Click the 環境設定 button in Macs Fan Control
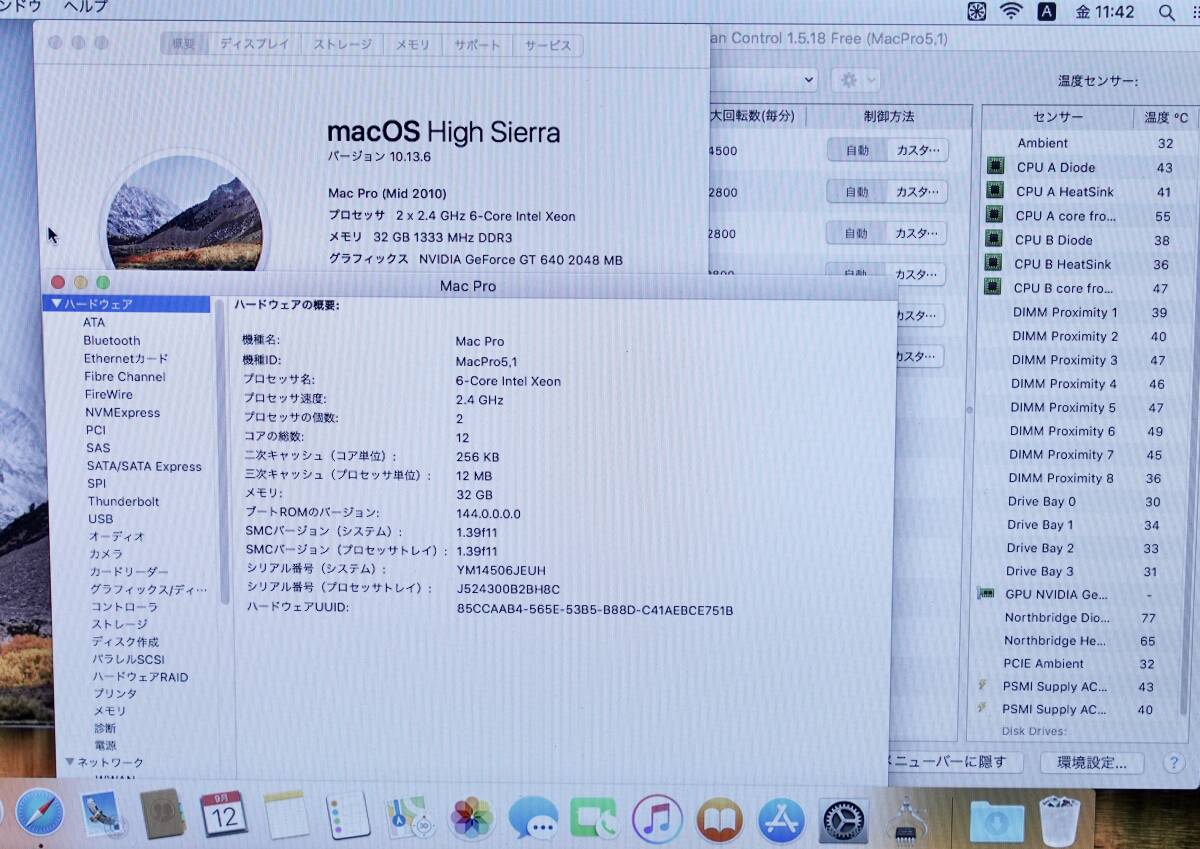The image size is (1200, 849). pos(1091,762)
